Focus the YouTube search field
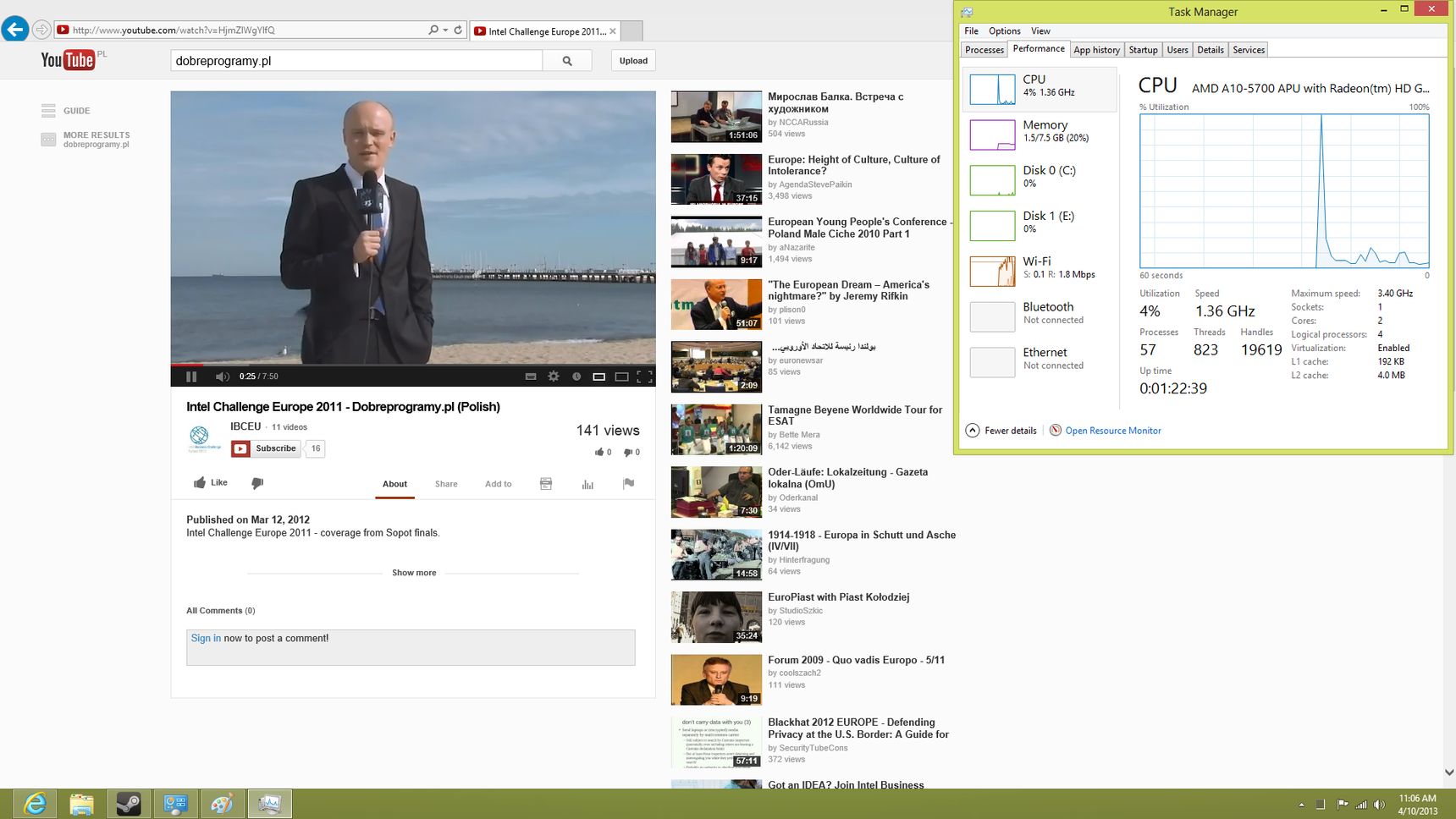 tap(356, 61)
